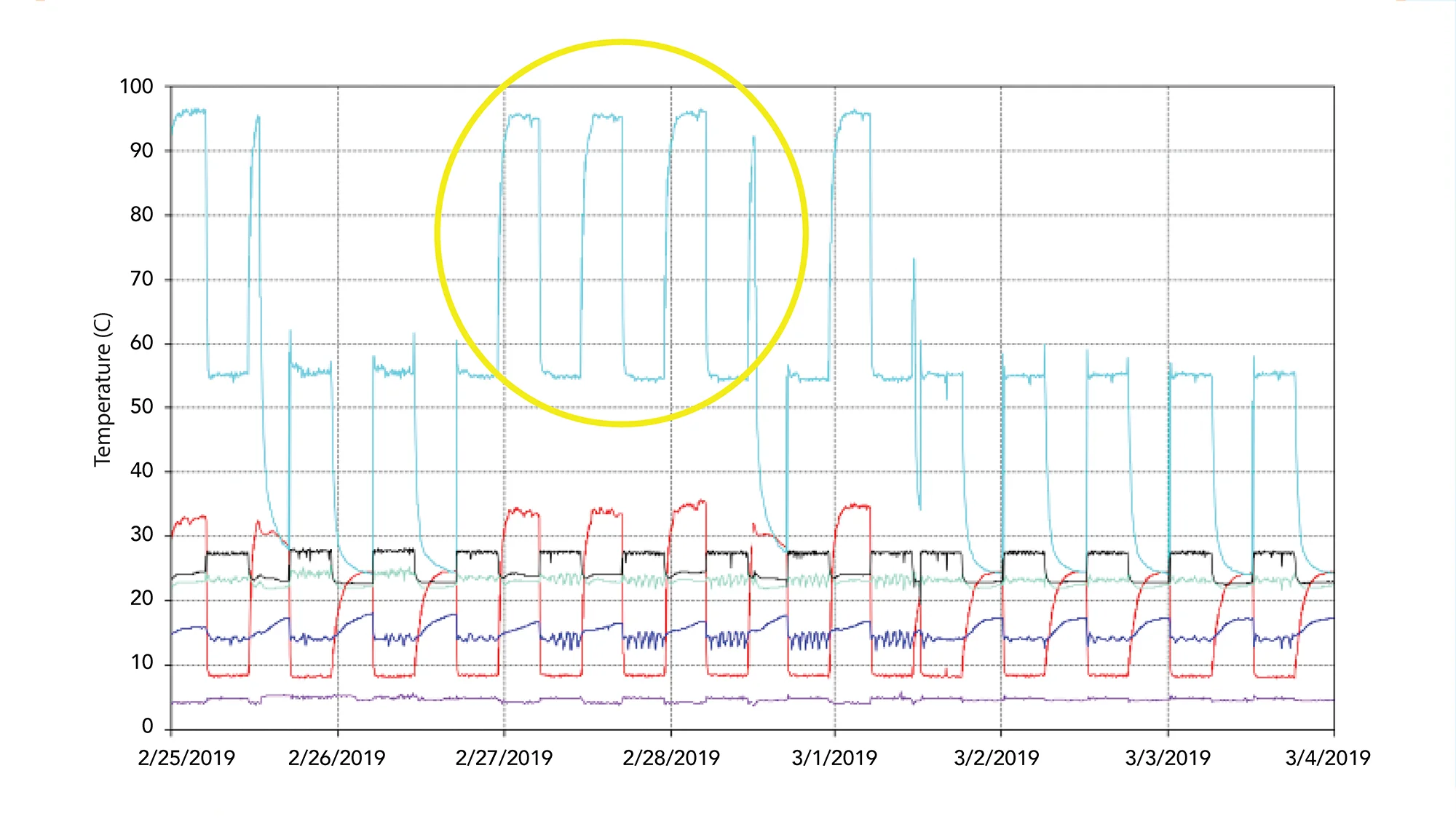Click the 2/26/2019 date label
The image size is (1456, 819).
(x=336, y=758)
